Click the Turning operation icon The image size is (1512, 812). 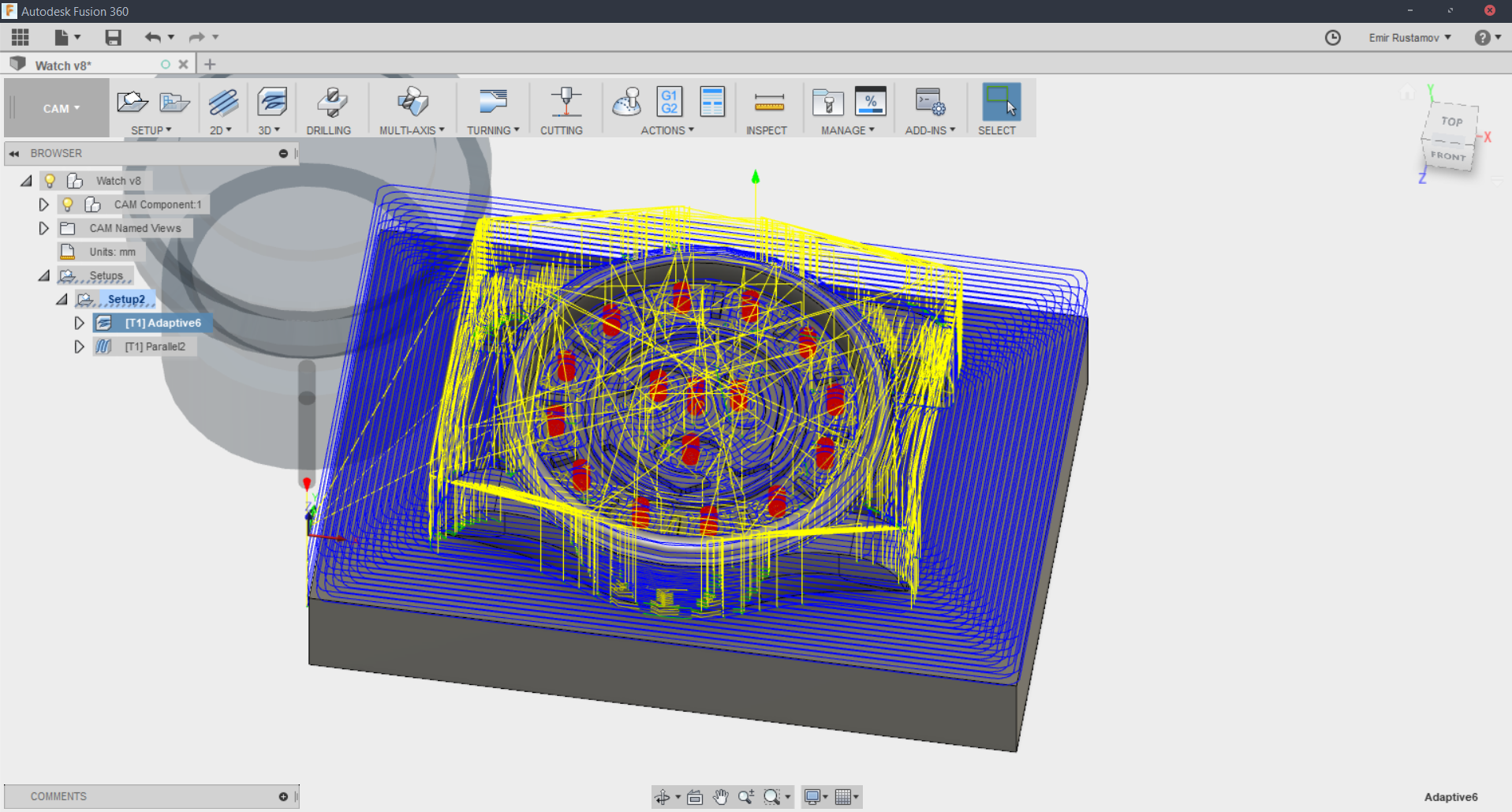[493, 102]
